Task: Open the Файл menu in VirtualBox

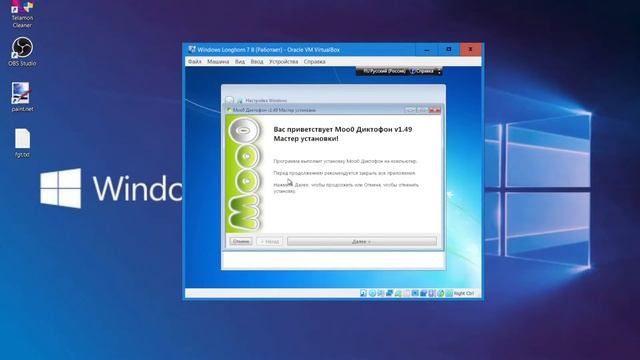Action: click(x=194, y=62)
